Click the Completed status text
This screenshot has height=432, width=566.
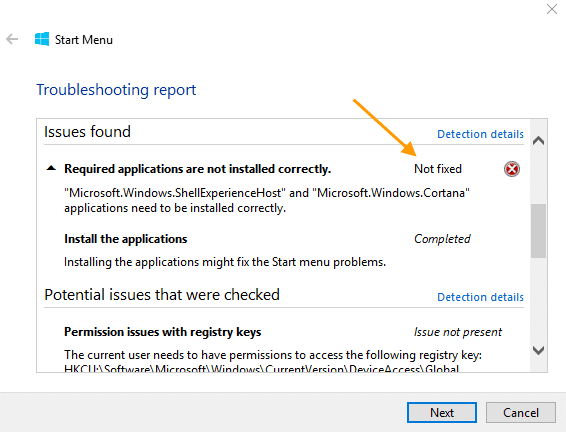pos(442,239)
